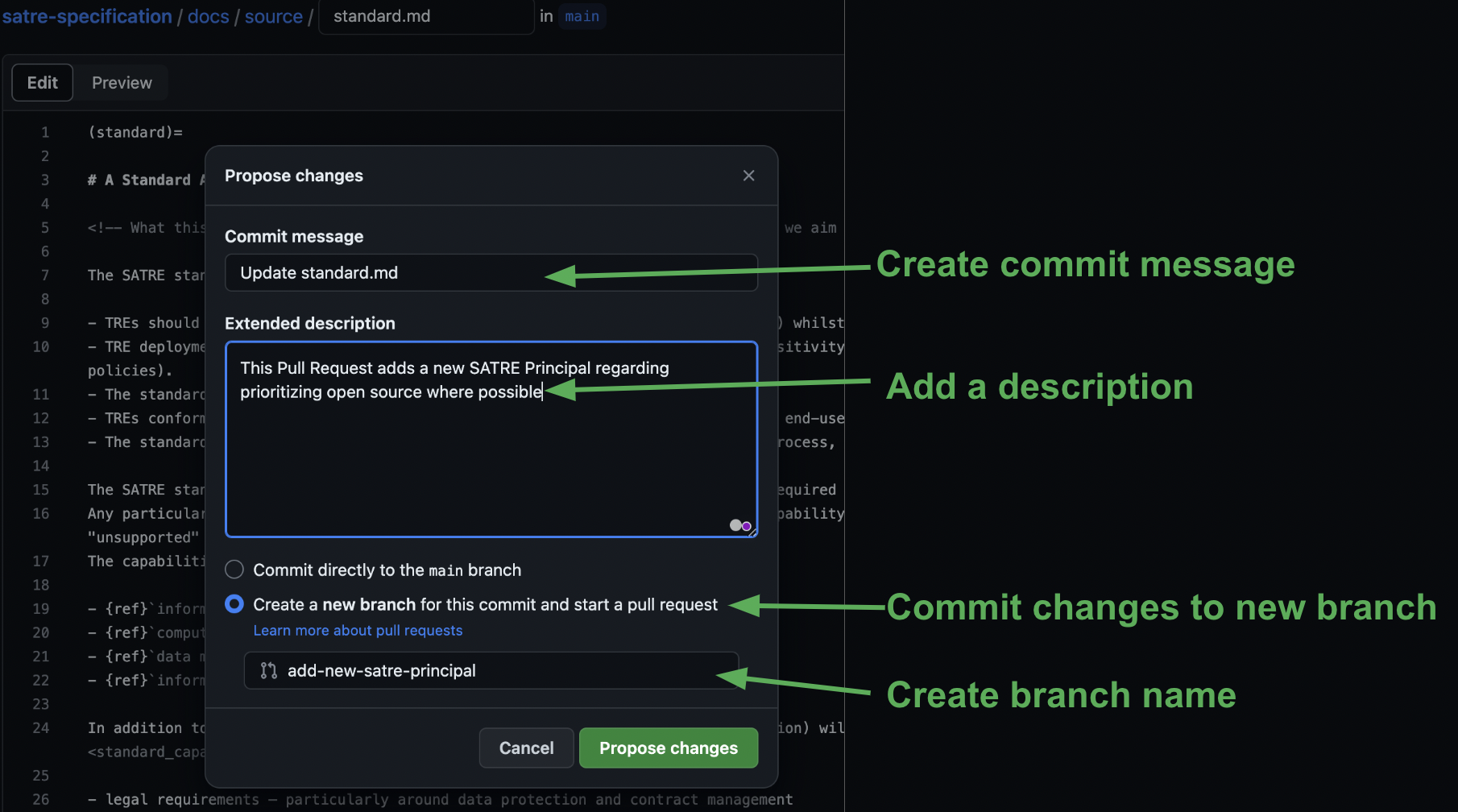
Task: Click the Extended description text area
Action: coord(491,439)
